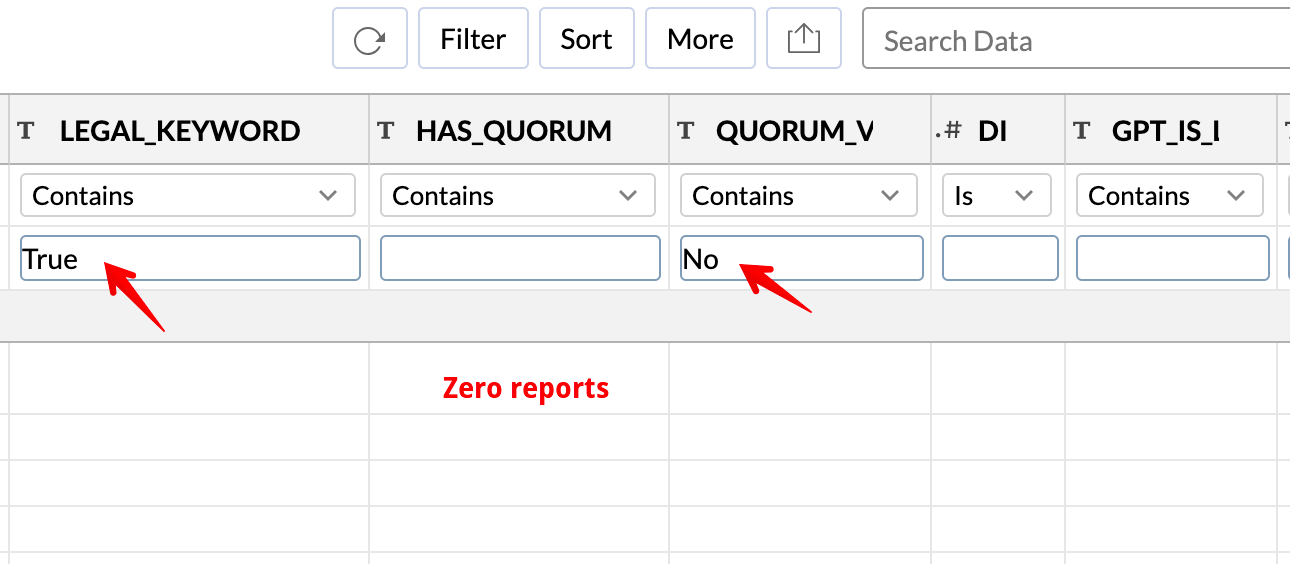The width and height of the screenshot is (1290, 564).
Task: Select the HAS_QUORUM column header
Action: (x=519, y=130)
